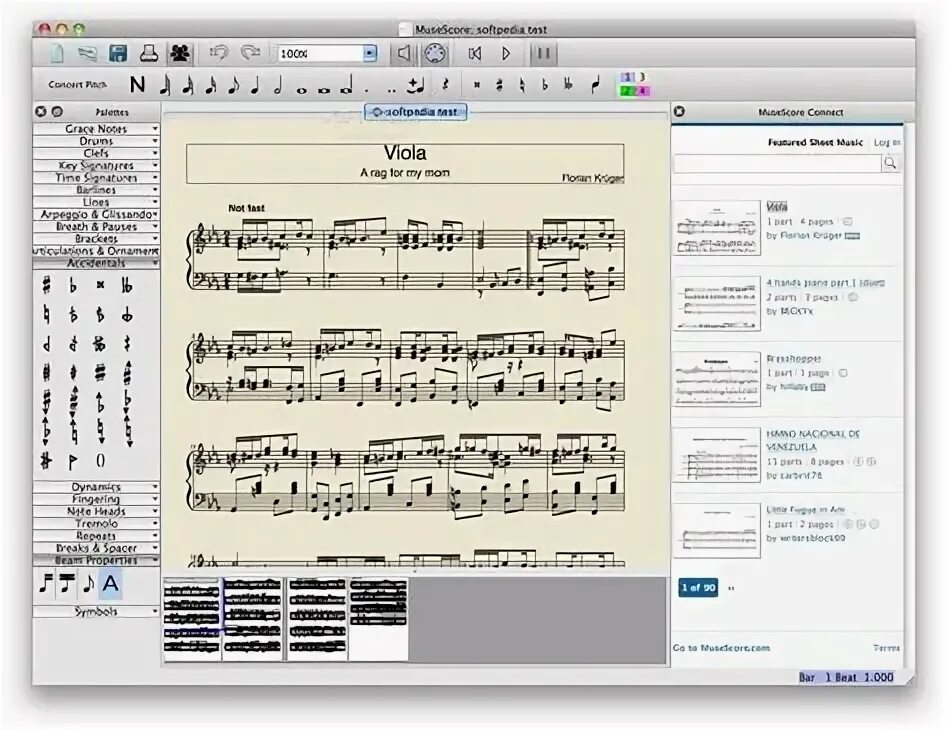Viewport: 948px width, 730px height.
Task: Create a new score with toolbar icon
Action: 57,53
